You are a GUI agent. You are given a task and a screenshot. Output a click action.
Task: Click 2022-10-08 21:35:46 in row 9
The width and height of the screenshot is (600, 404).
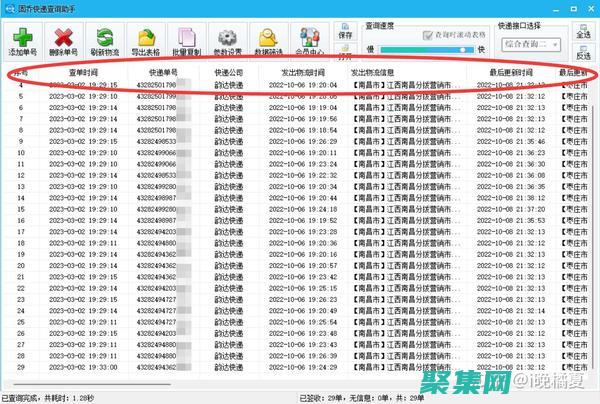[511, 142]
